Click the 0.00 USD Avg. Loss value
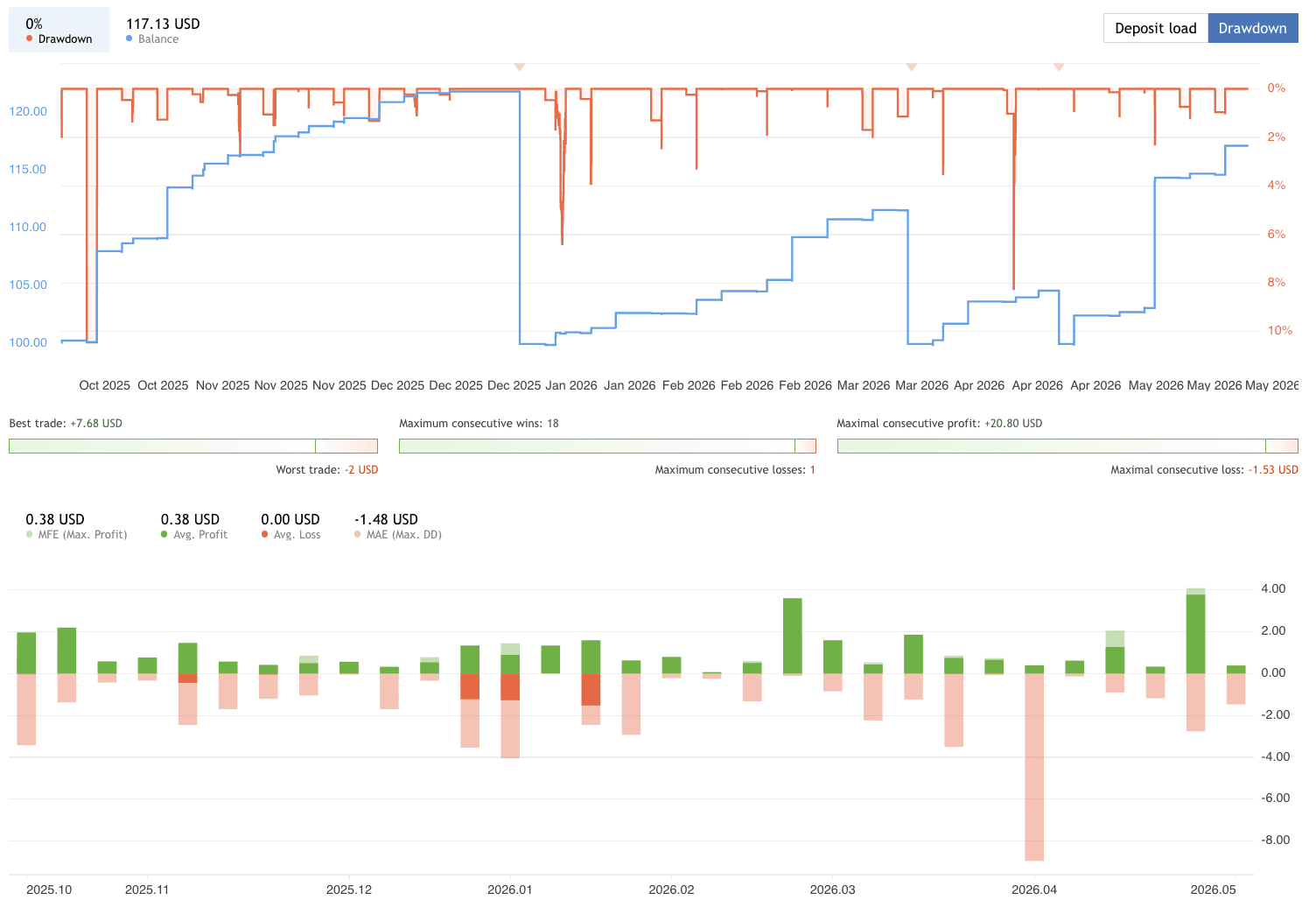Screen dimensions: 1316x900 pyautogui.click(x=290, y=519)
